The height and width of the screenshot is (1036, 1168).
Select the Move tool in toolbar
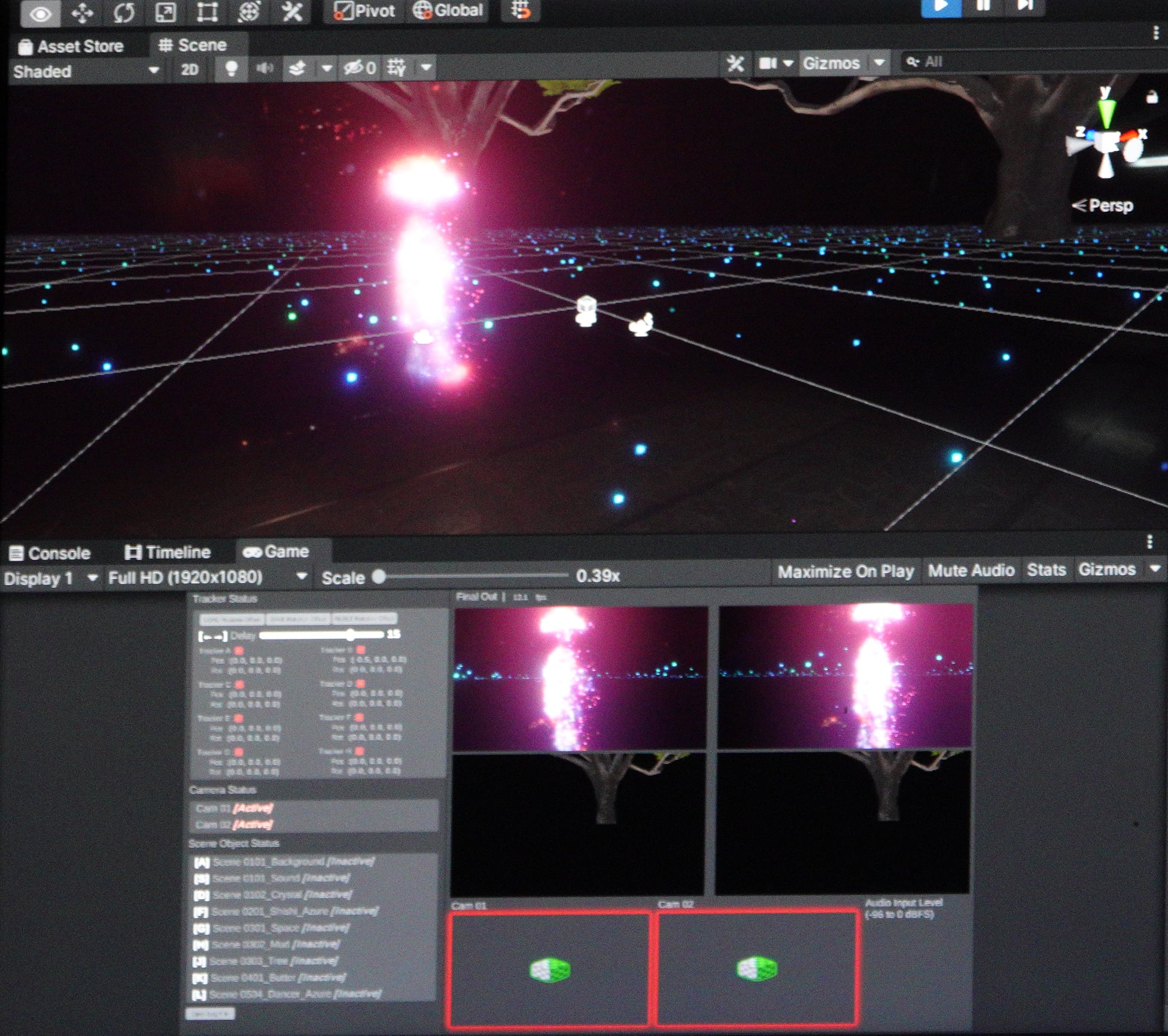click(82, 12)
